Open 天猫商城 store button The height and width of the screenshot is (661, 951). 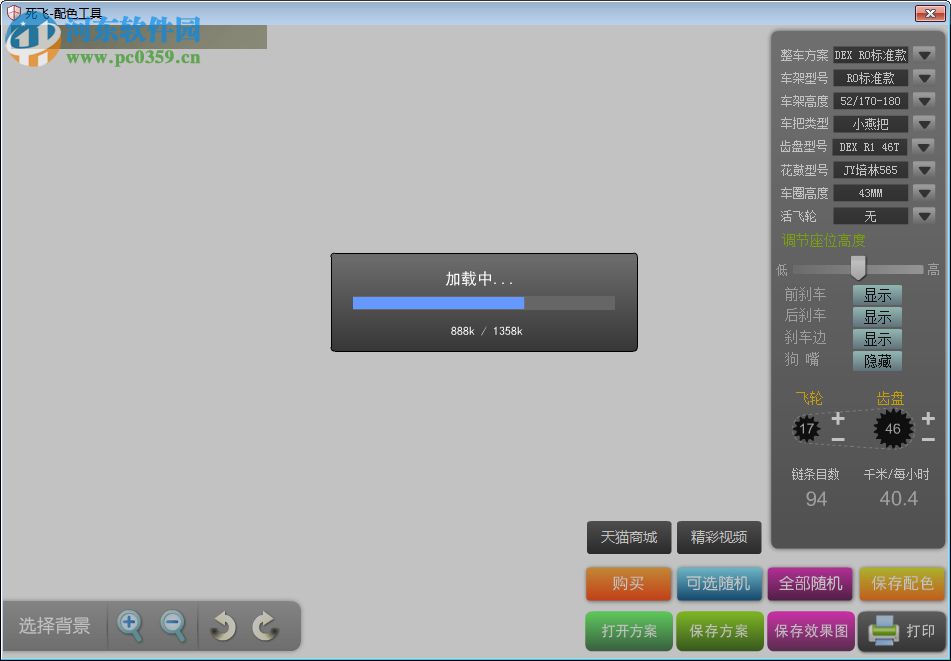point(629,537)
